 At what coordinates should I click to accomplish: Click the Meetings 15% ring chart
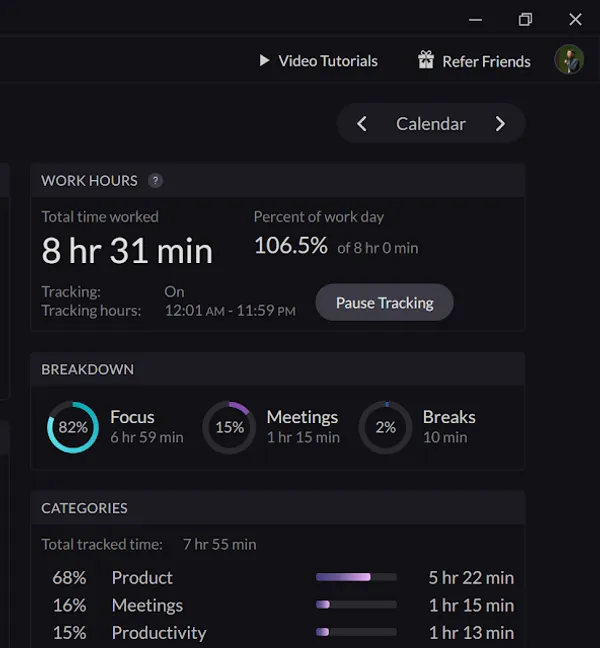[x=229, y=427]
